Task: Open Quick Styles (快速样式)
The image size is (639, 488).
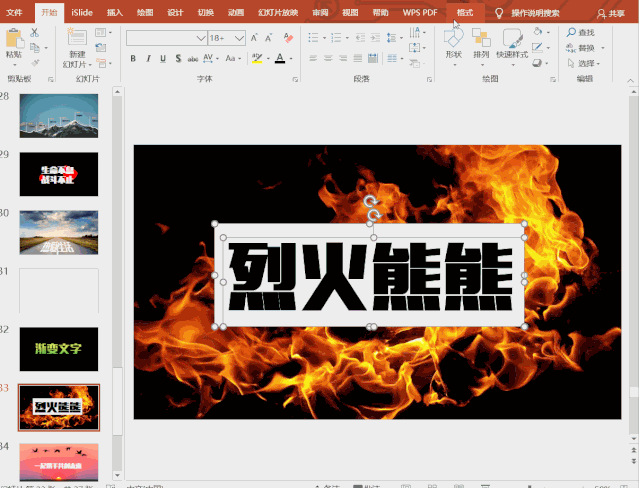Action: (512, 46)
